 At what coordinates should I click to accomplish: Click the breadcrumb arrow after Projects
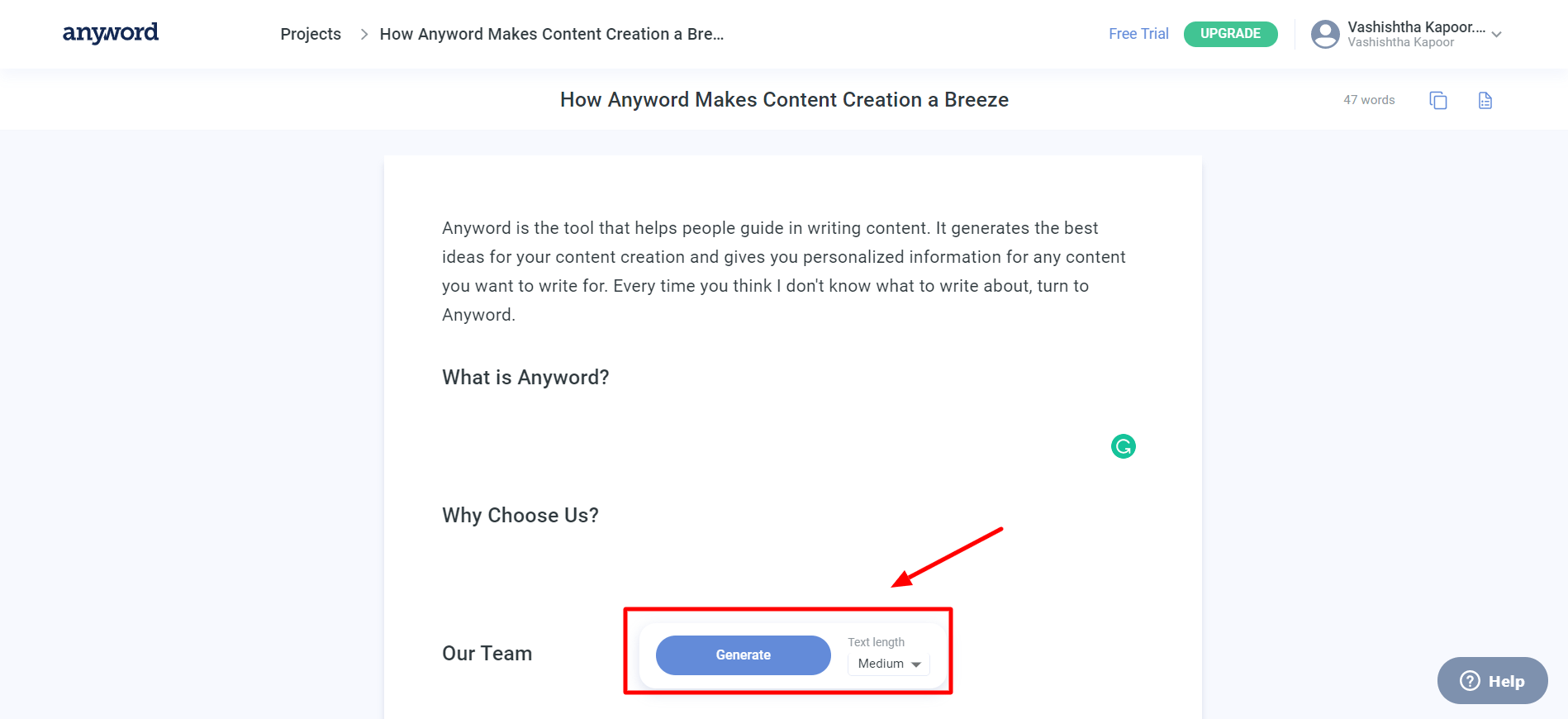pos(363,34)
